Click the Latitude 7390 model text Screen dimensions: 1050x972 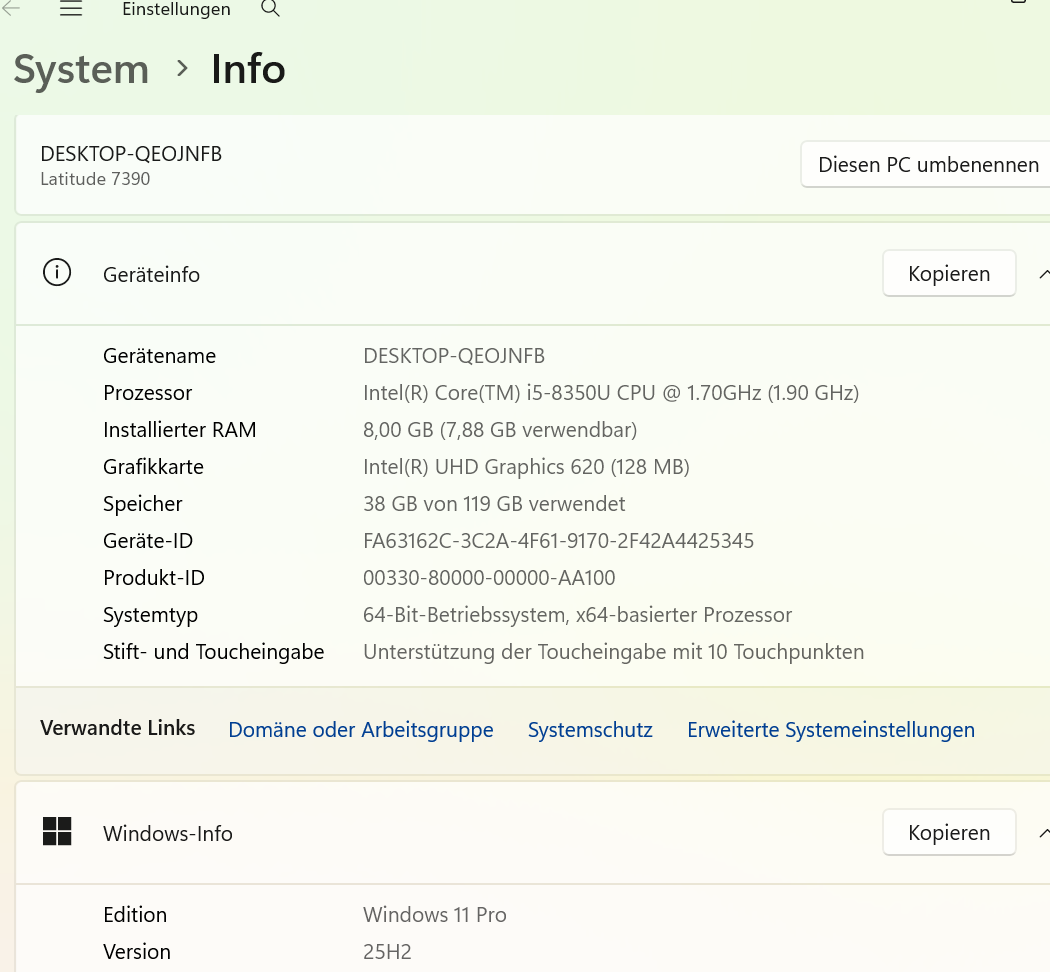click(95, 179)
